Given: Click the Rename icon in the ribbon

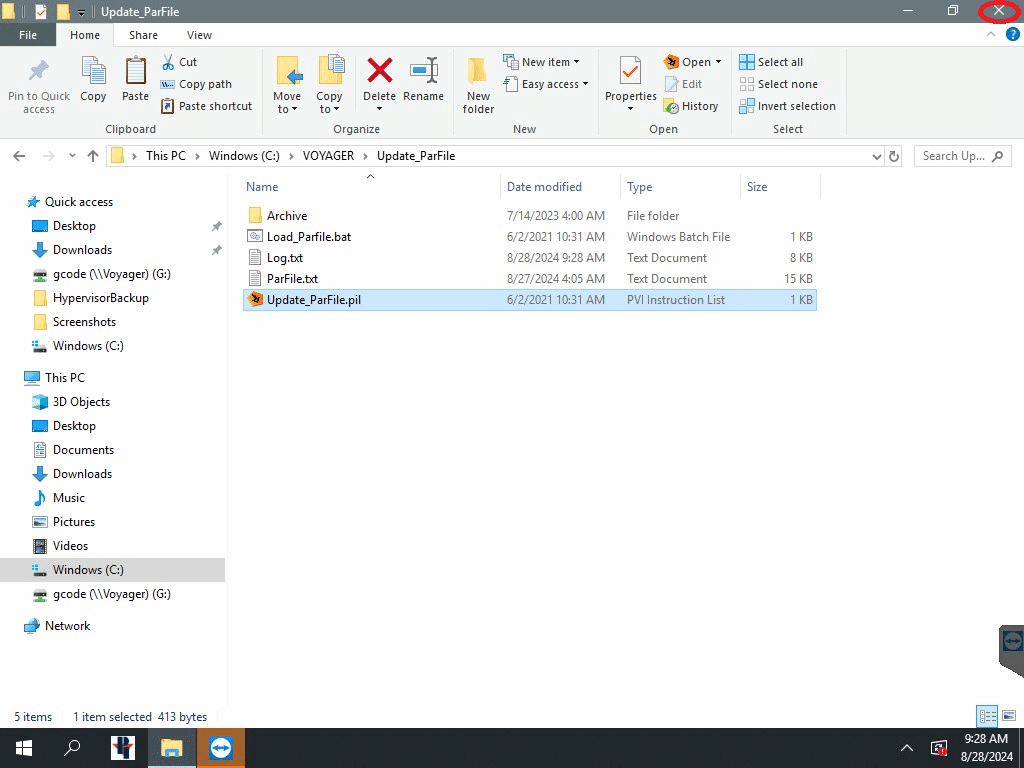Looking at the screenshot, I should tap(423, 80).
